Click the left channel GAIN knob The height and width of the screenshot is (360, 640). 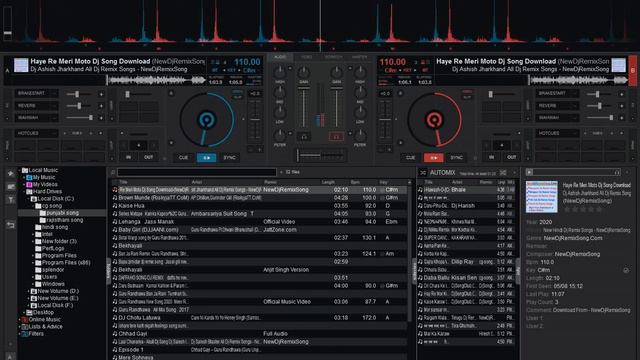(x=304, y=73)
